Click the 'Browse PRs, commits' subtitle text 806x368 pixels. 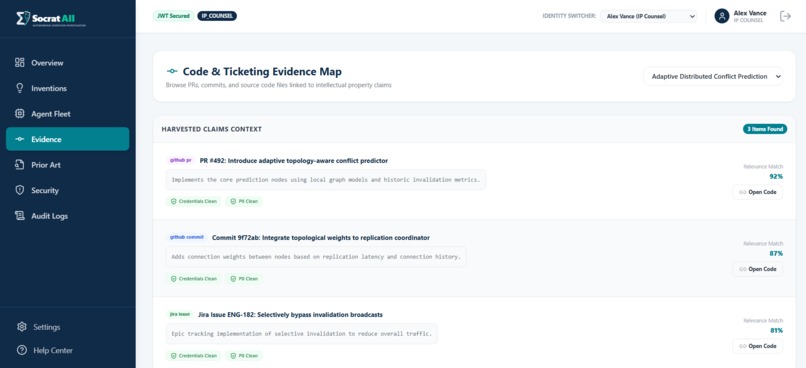click(279, 85)
